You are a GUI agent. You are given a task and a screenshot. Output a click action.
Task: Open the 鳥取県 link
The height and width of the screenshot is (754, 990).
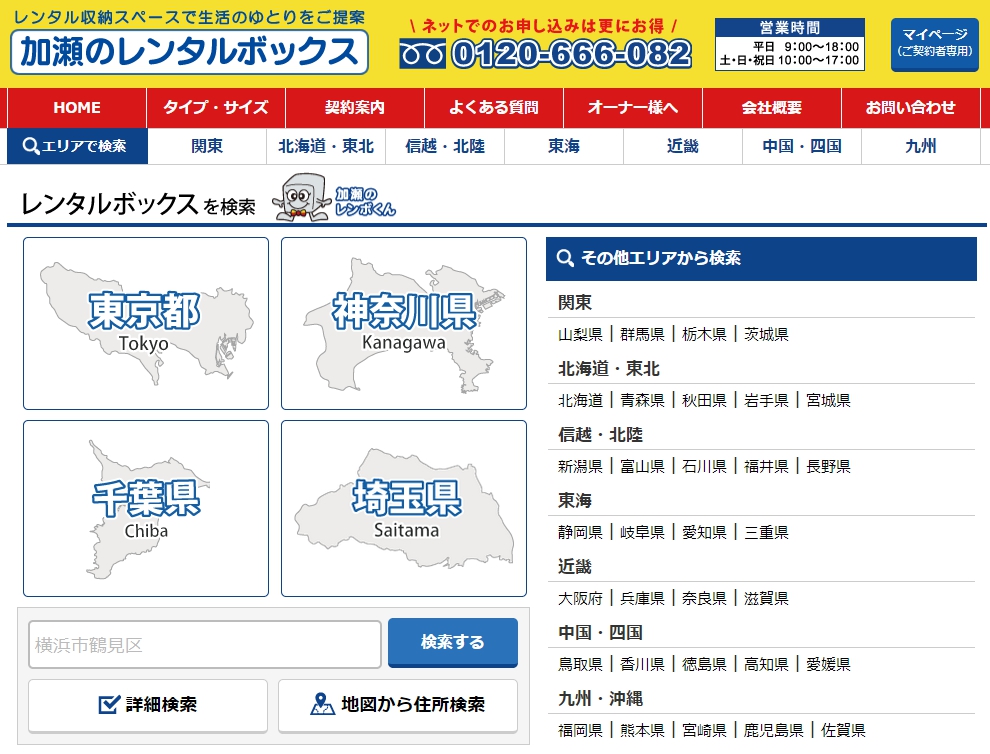580,664
